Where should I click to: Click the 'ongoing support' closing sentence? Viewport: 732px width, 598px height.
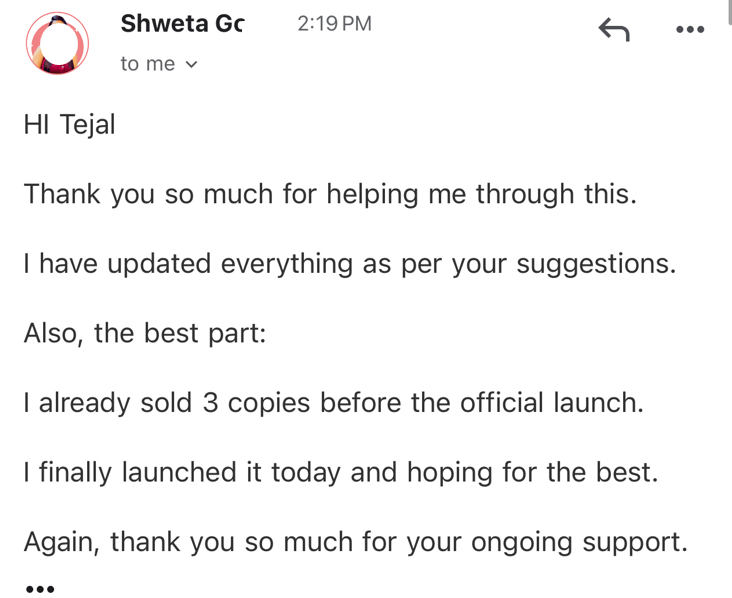pyautogui.click(x=356, y=542)
